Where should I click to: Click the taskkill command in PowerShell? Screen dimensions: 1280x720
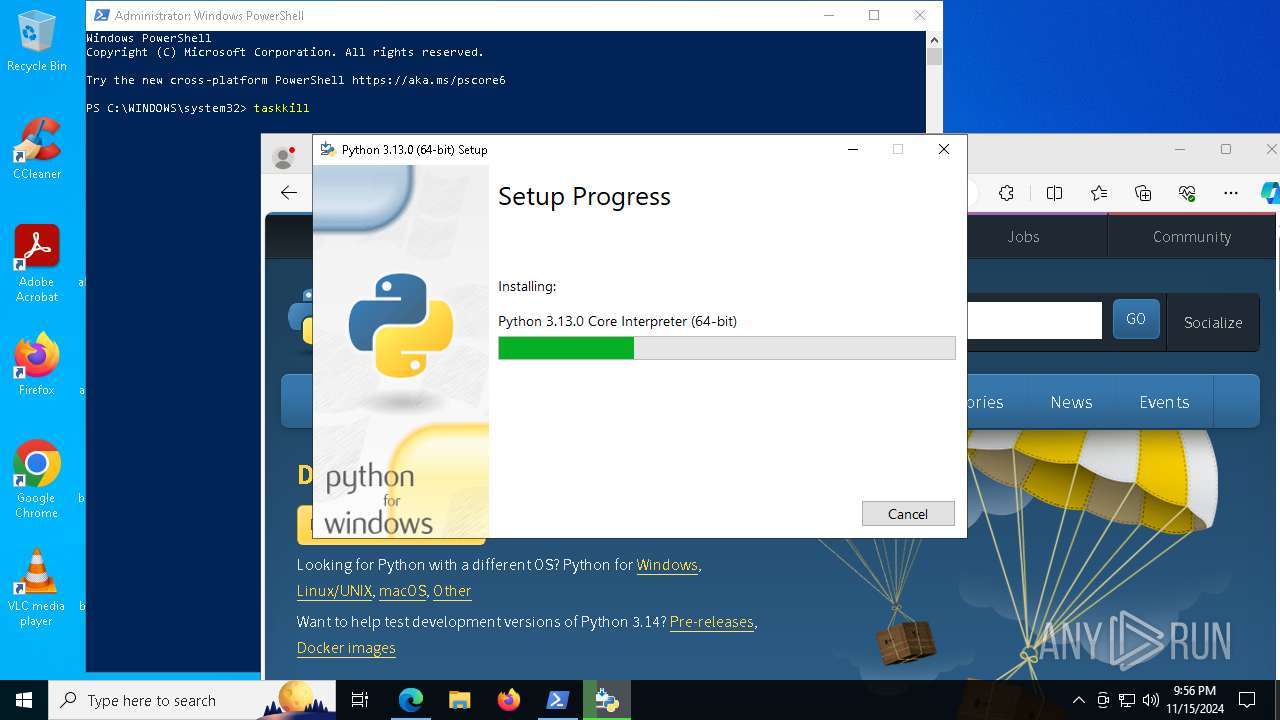[281, 108]
